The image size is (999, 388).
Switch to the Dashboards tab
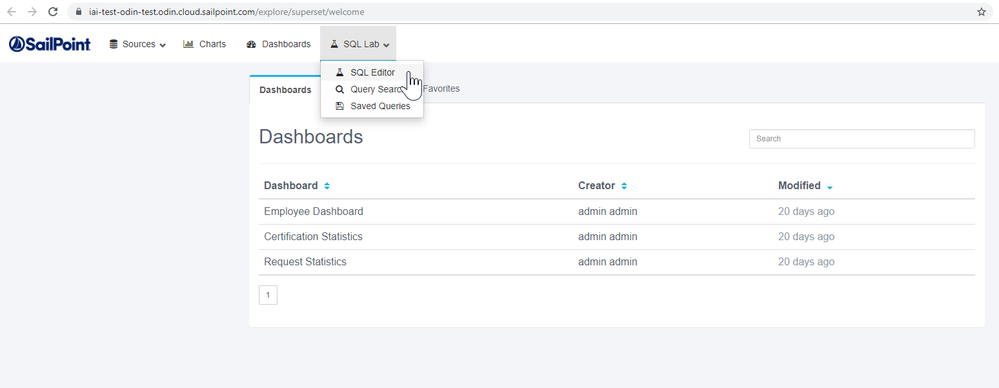point(285,90)
